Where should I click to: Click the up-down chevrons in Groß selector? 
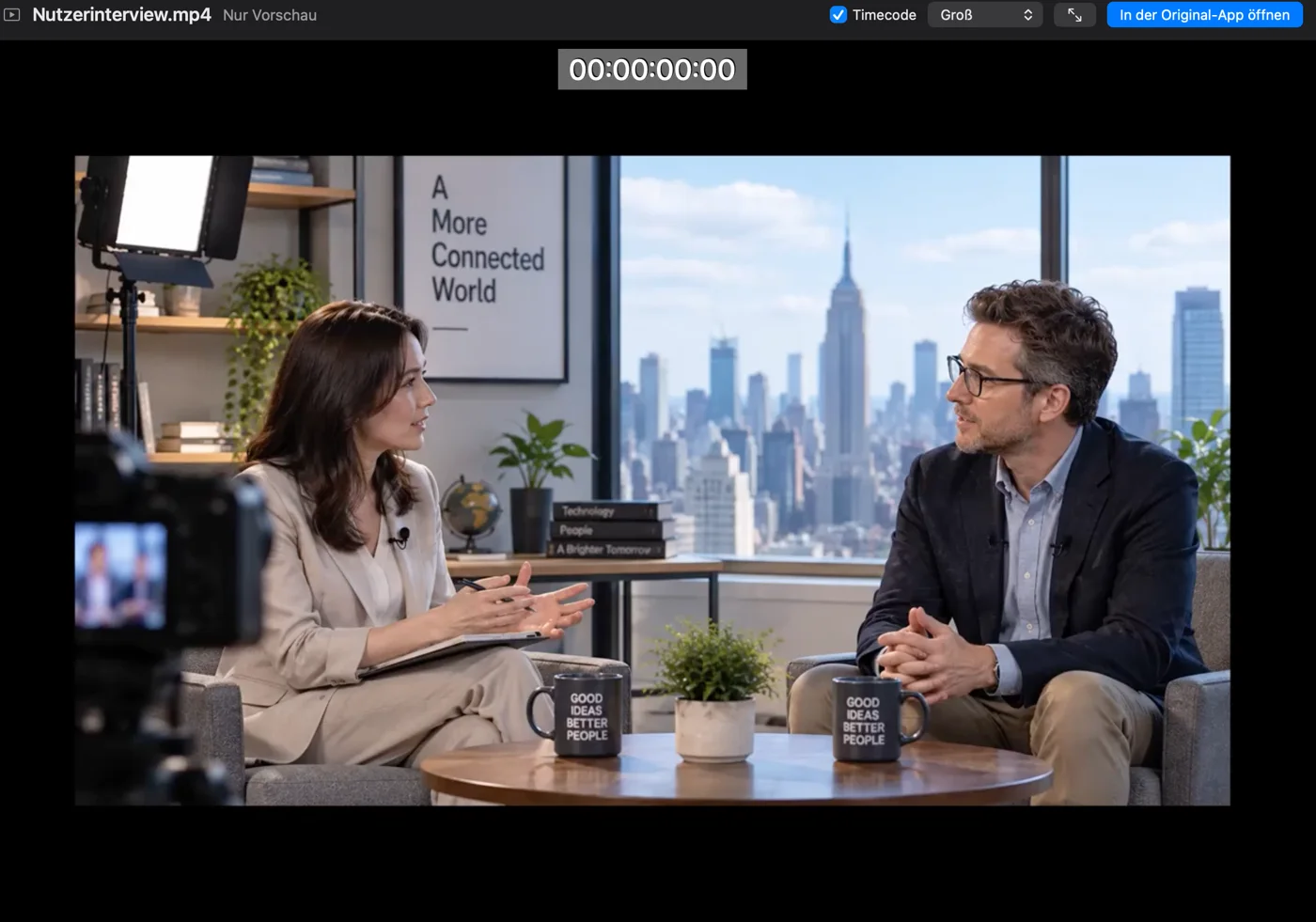tap(1028, 15)
